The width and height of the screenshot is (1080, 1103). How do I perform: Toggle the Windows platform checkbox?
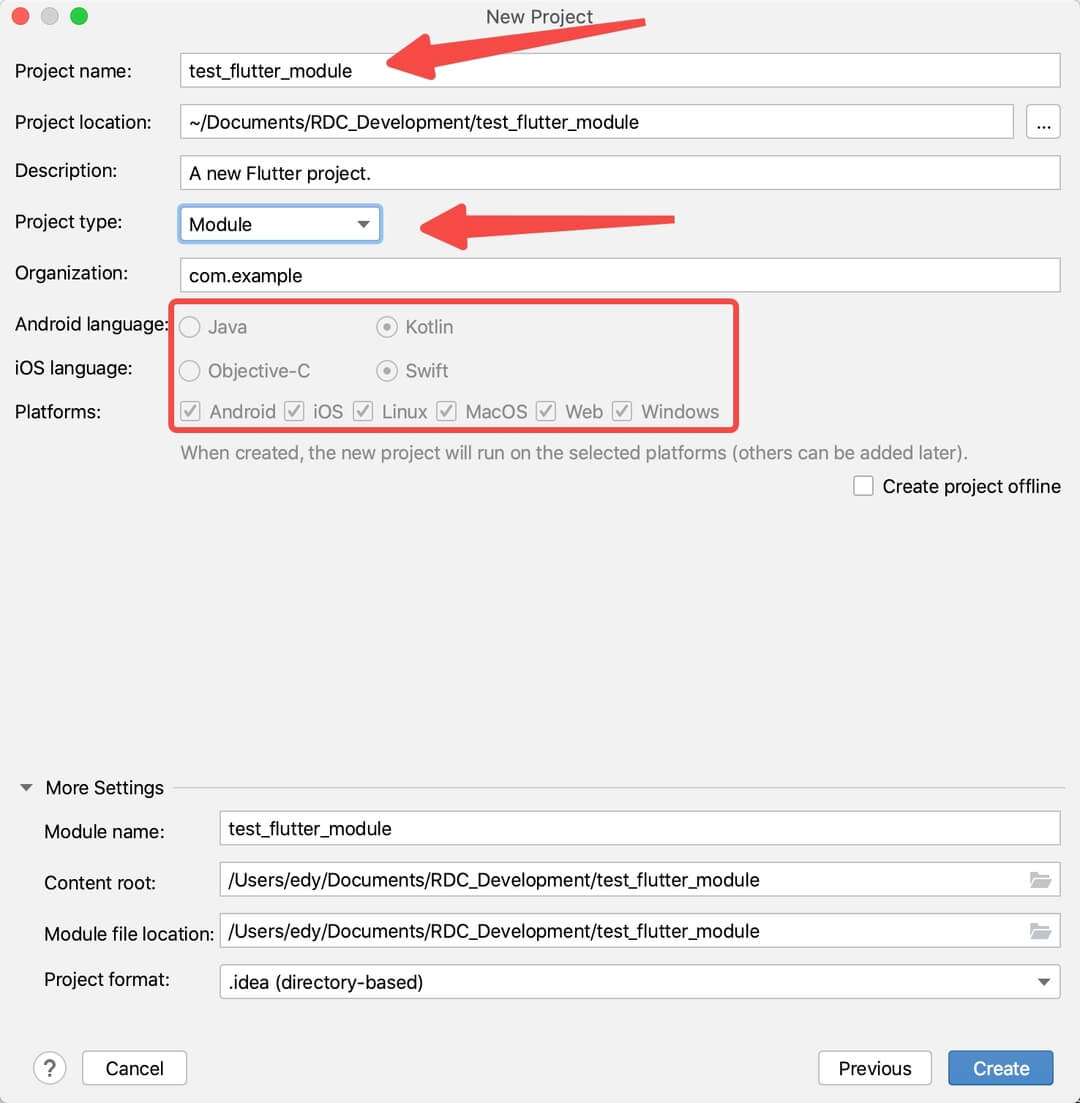[x=621, y=411]
